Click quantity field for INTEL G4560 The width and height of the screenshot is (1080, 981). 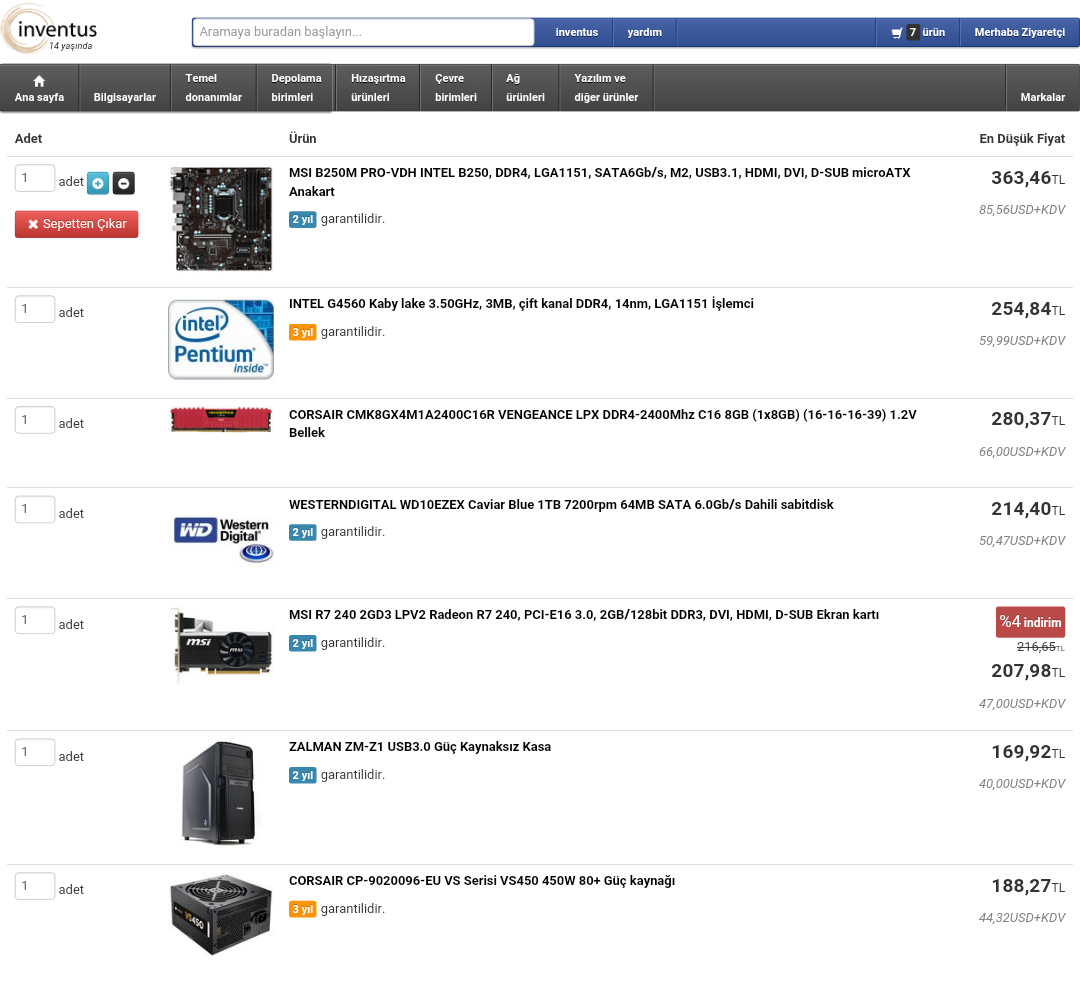[34, 309]
